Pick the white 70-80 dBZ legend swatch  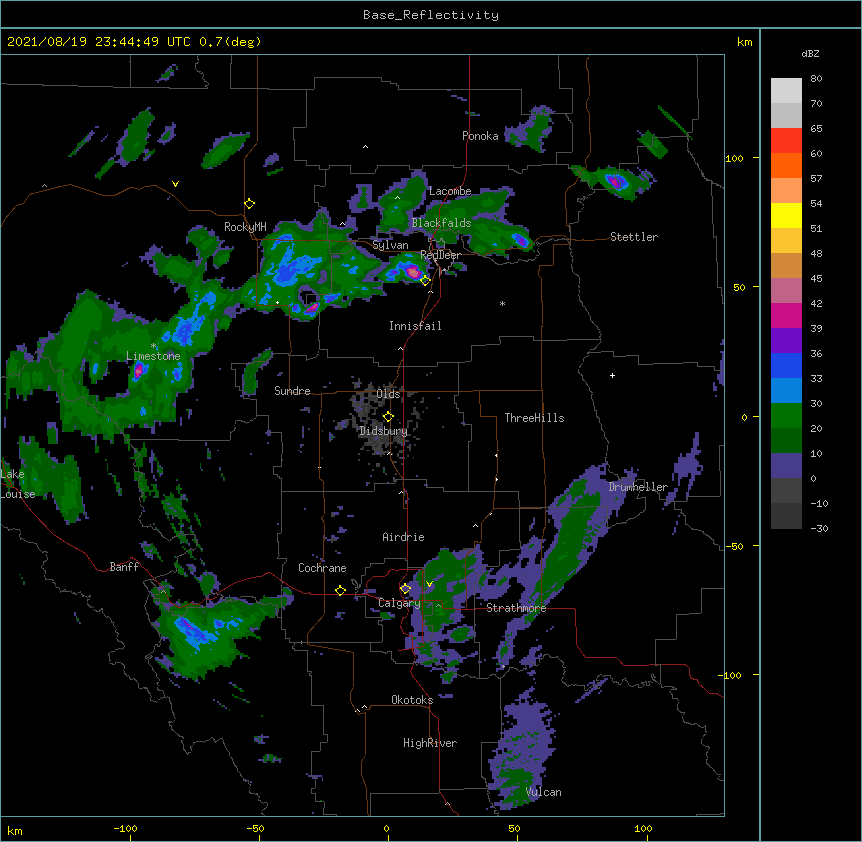[786, 91]
